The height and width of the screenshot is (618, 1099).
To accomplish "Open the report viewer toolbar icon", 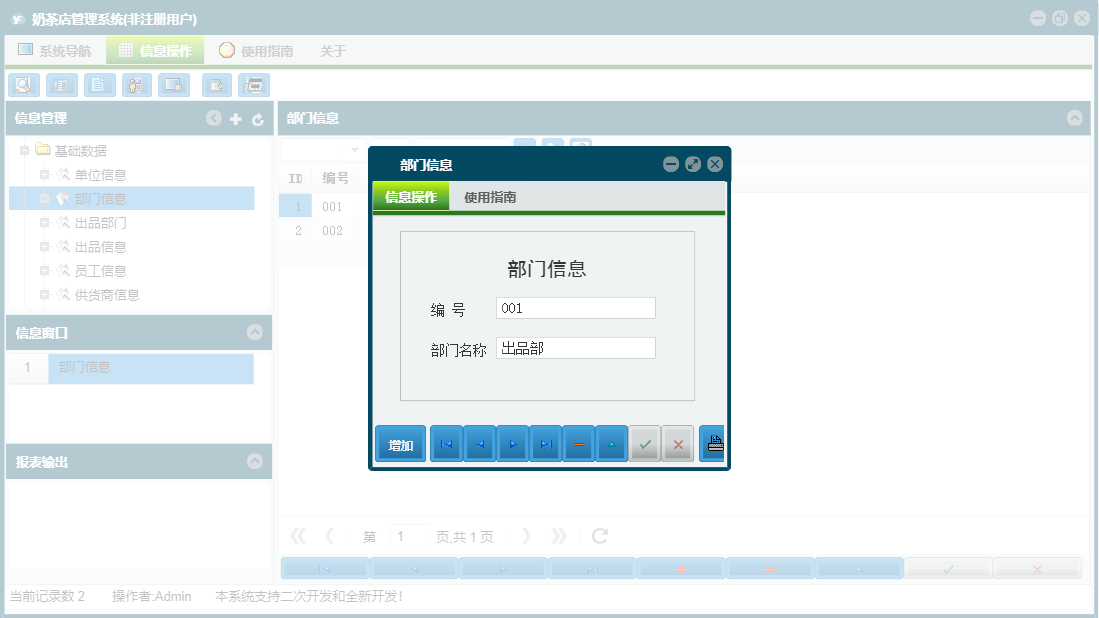I will tap(61, 85).
